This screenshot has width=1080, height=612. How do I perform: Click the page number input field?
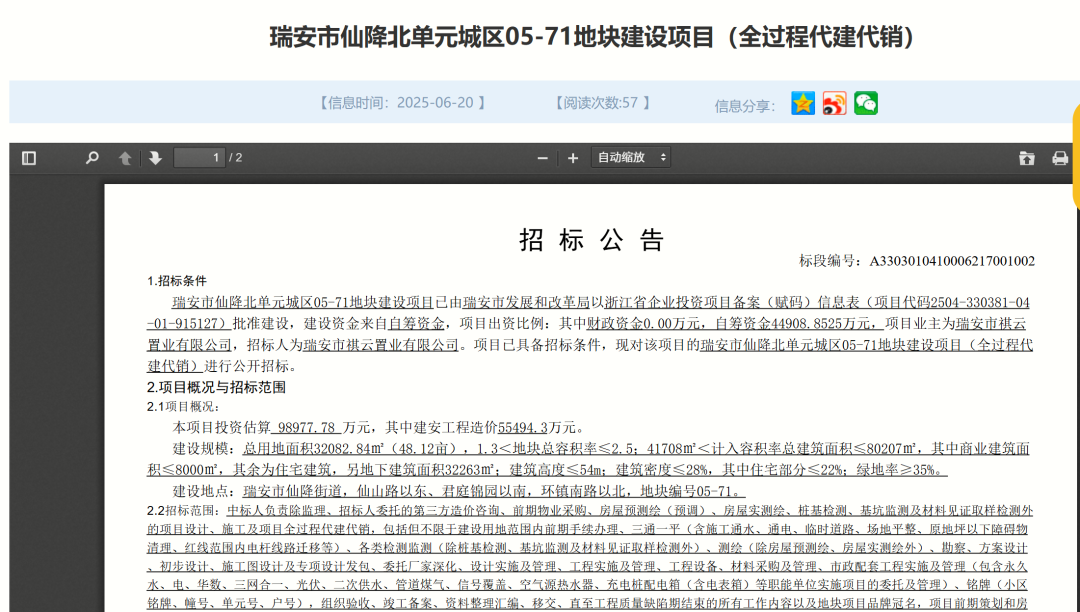coord(199,158)
